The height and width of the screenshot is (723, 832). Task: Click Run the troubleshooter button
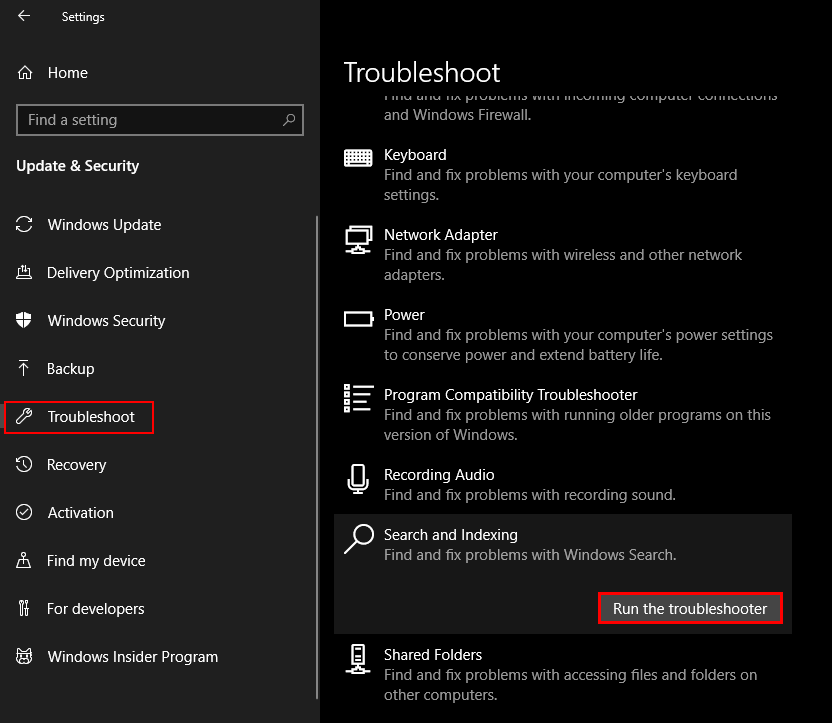point(690,608)
